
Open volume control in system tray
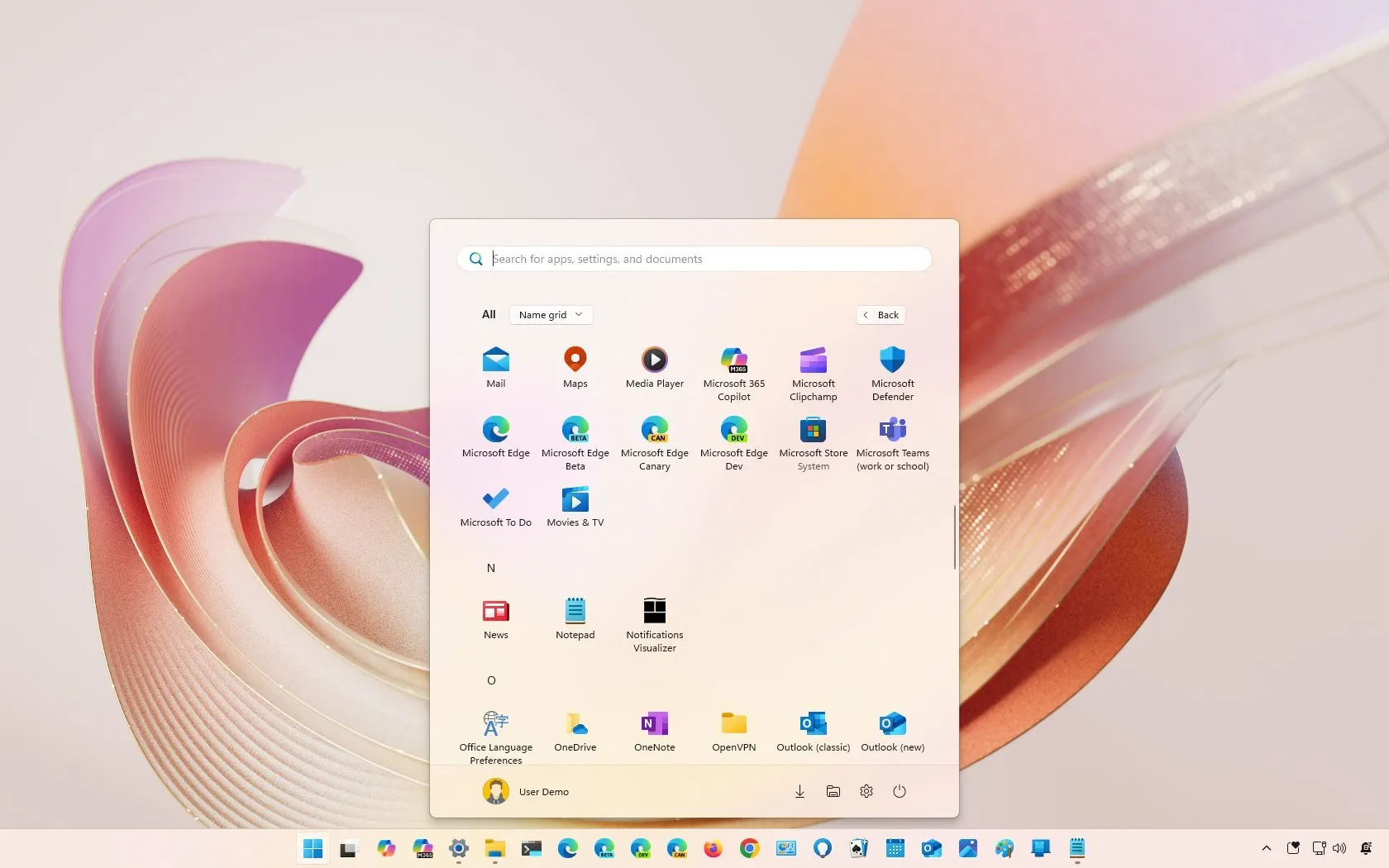coord(1339,848)
